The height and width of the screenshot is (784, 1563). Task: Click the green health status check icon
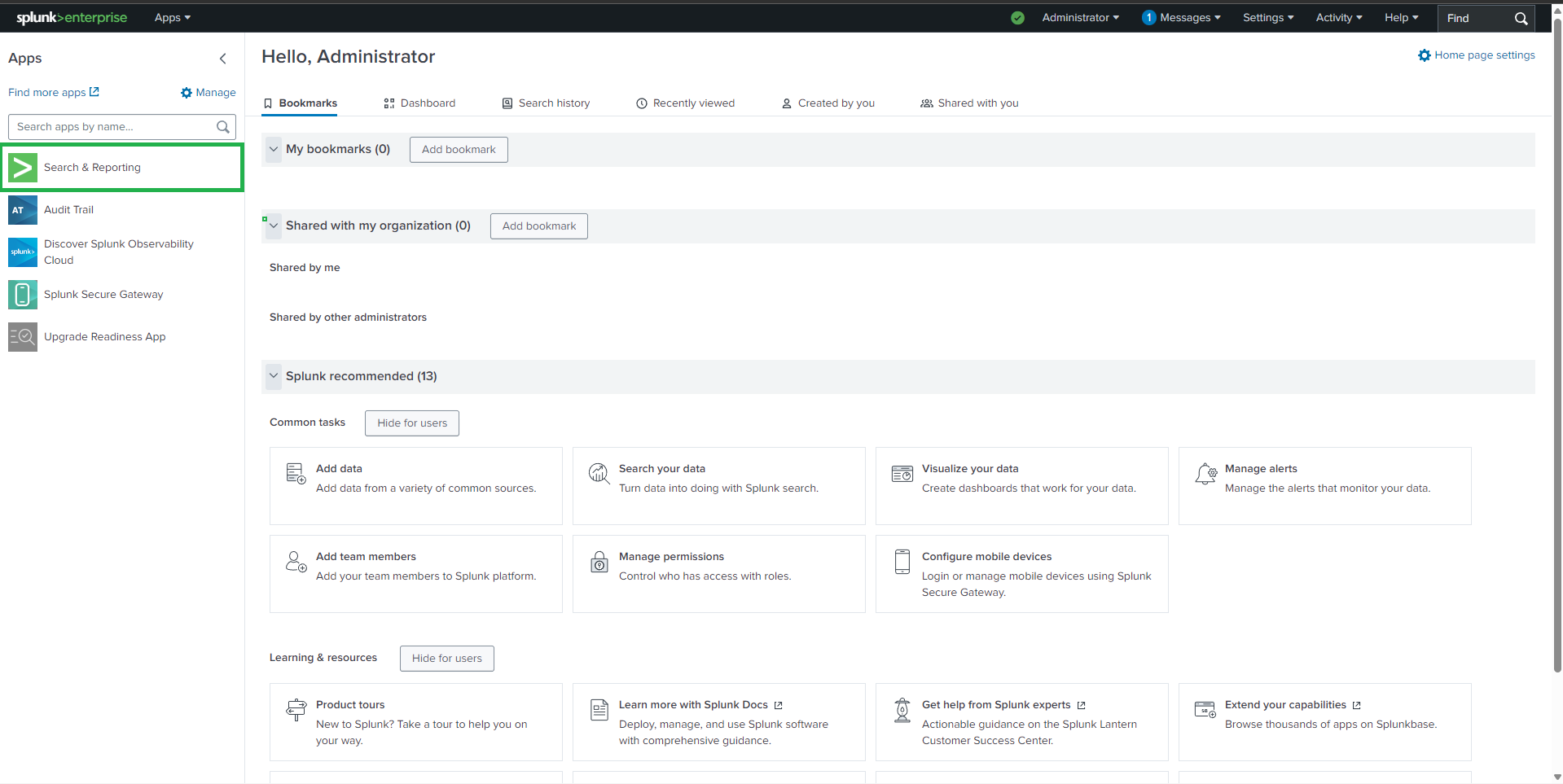click(1017, 18)
